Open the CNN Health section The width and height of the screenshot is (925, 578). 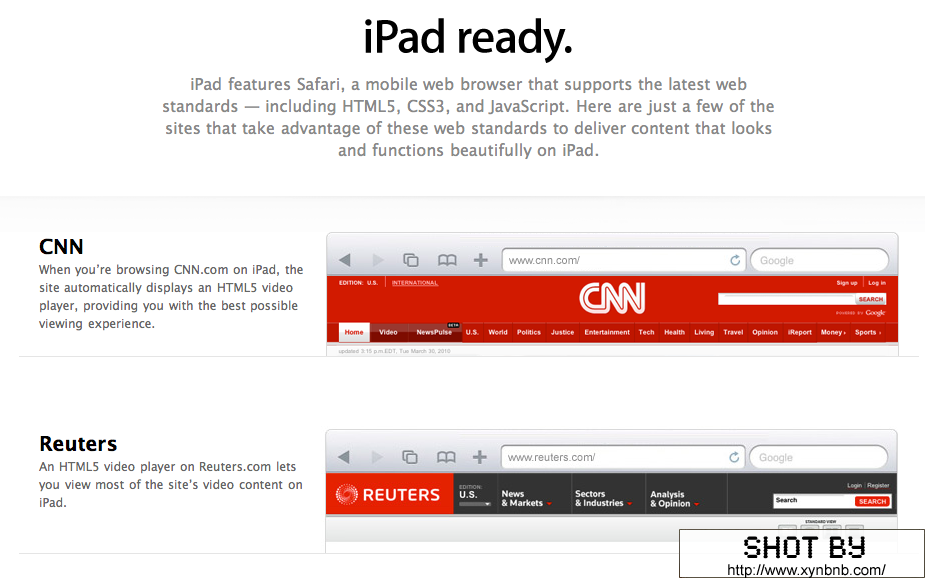click(x=674, y=332)
